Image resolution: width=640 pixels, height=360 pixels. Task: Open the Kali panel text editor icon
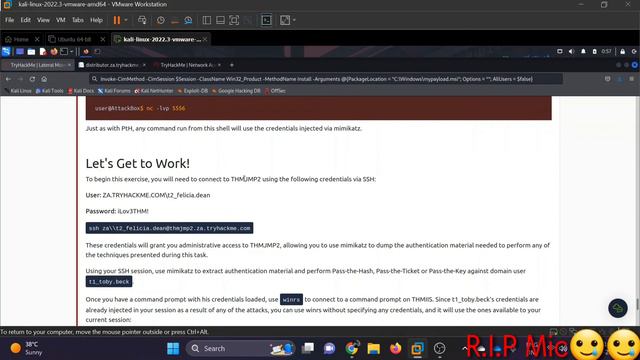[43, 51]
